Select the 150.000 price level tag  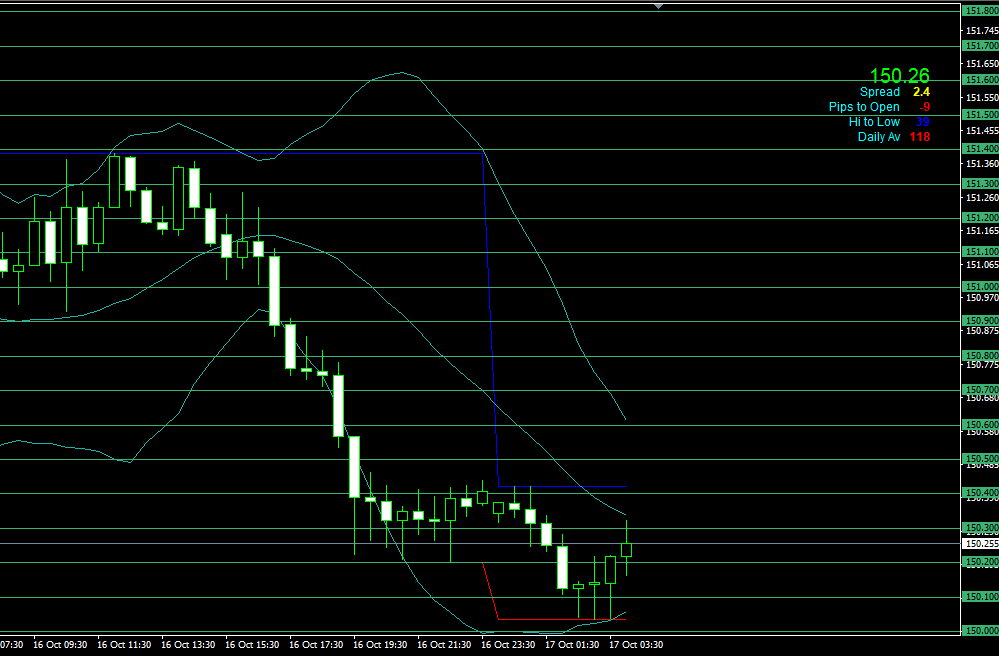[980, 630]
